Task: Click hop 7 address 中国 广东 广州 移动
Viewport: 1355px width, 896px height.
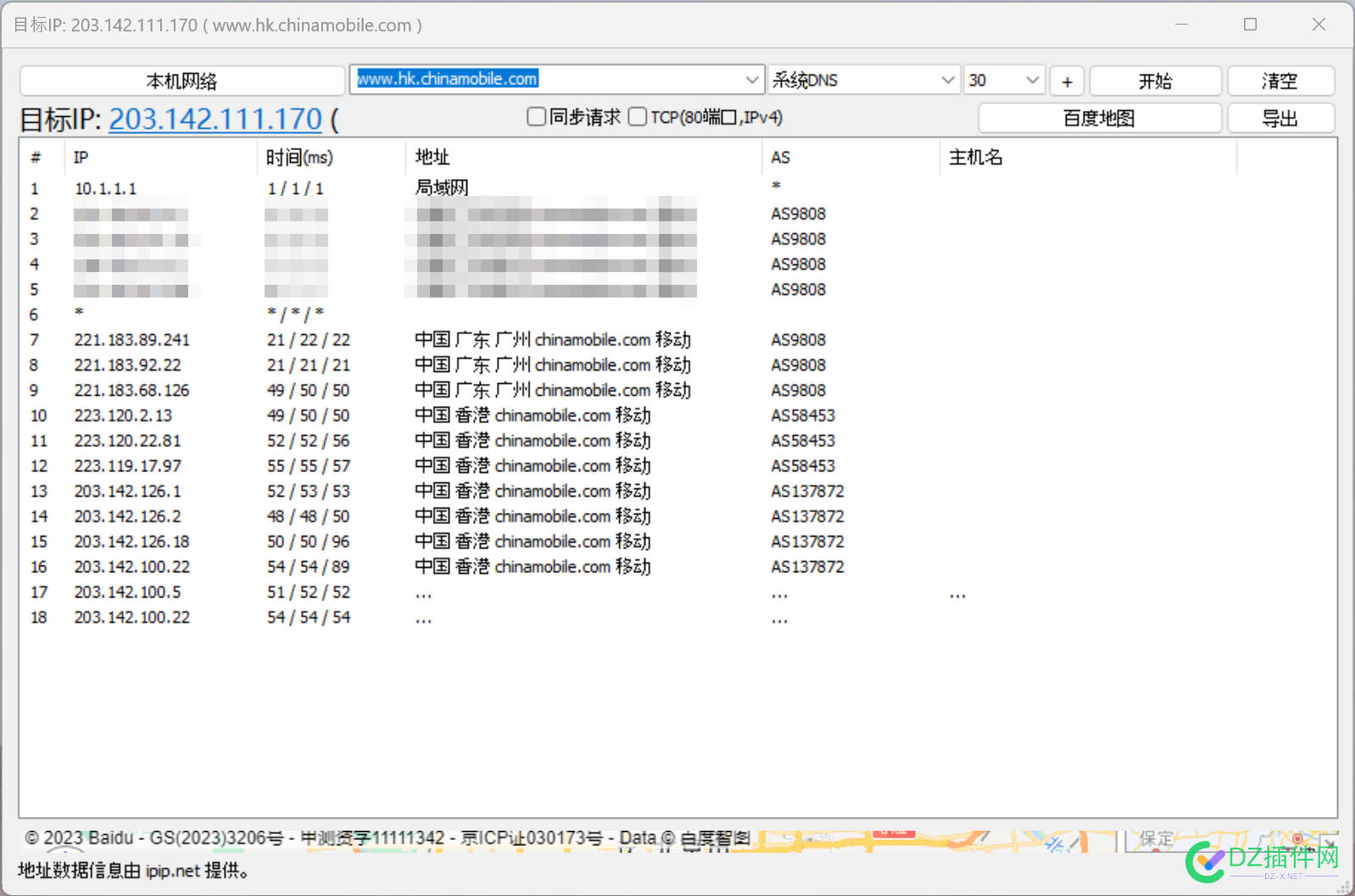Action: [x=553, y=340]
